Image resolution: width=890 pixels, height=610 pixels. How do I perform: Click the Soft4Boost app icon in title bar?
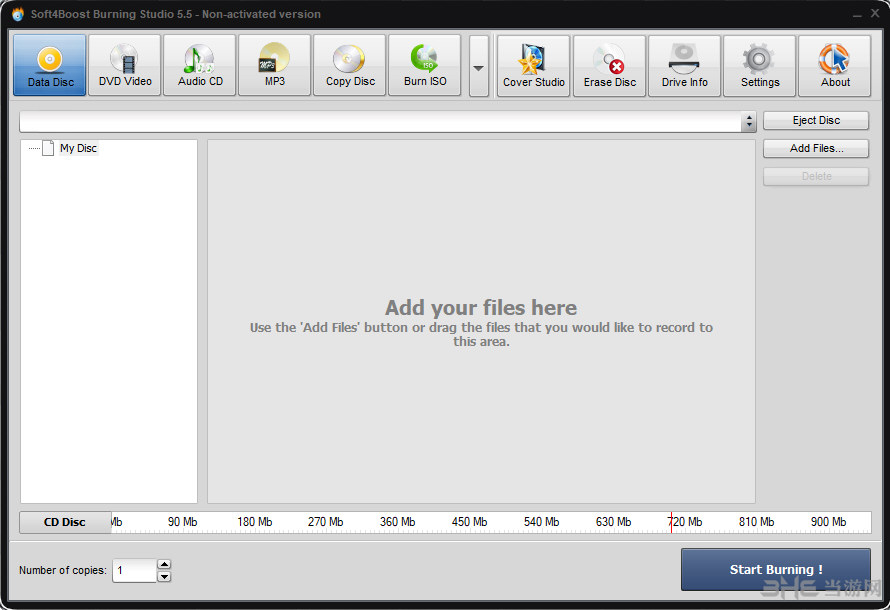pyautogui.click(x=18, y=14)
